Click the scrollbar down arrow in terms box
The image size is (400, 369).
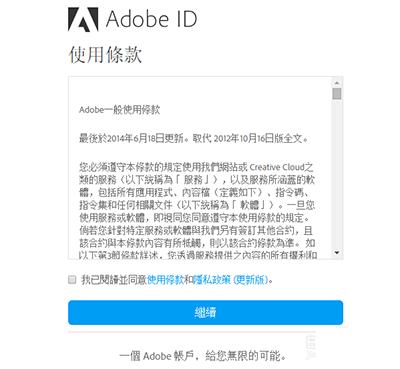click(337, 253)
